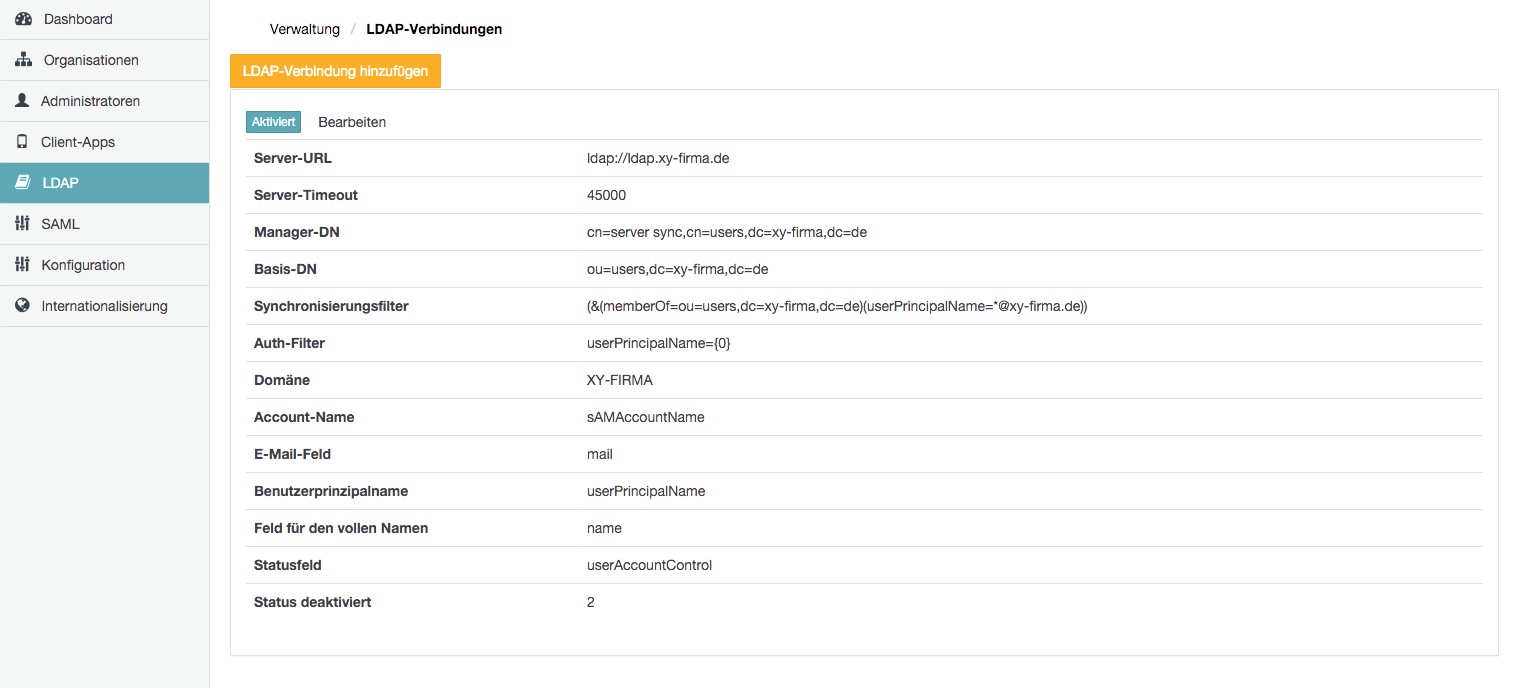Click the Manager-DN value cn=server sync
Viewport: 1534px width, 688px height.
click(x=727, y=232)
